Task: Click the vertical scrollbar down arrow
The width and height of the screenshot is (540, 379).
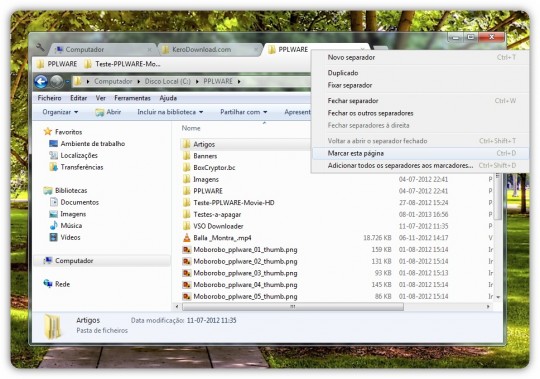Action: pos(498,297)
